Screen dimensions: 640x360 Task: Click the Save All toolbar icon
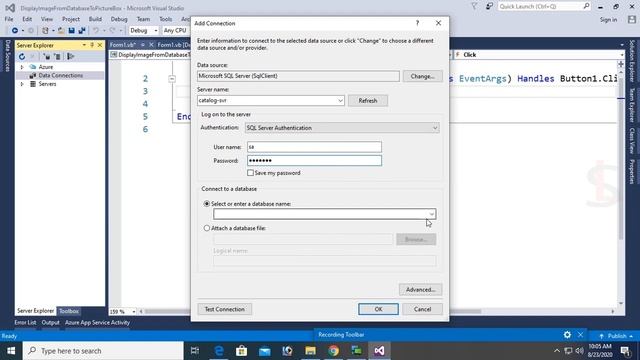click(x=82, y=31)
